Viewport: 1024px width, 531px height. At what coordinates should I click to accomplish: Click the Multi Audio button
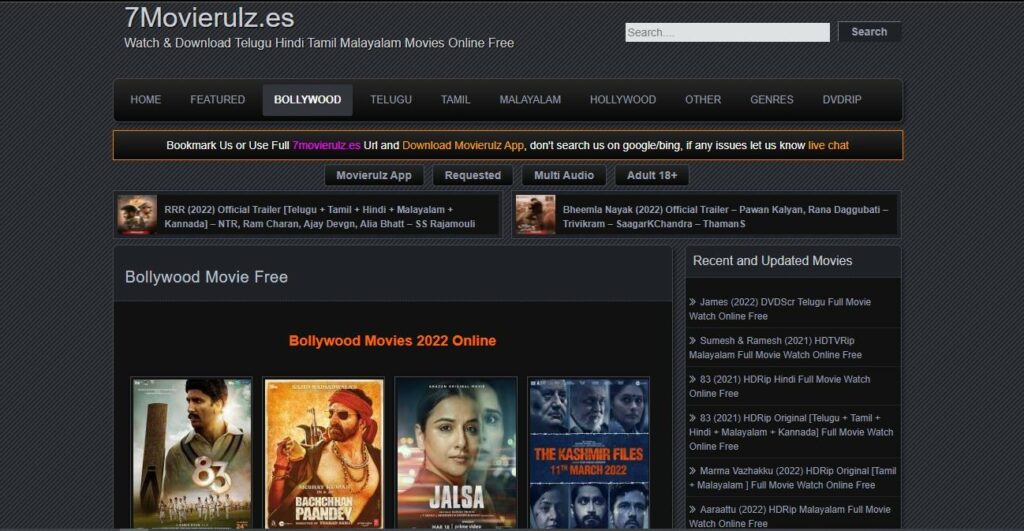pos(564,175)
